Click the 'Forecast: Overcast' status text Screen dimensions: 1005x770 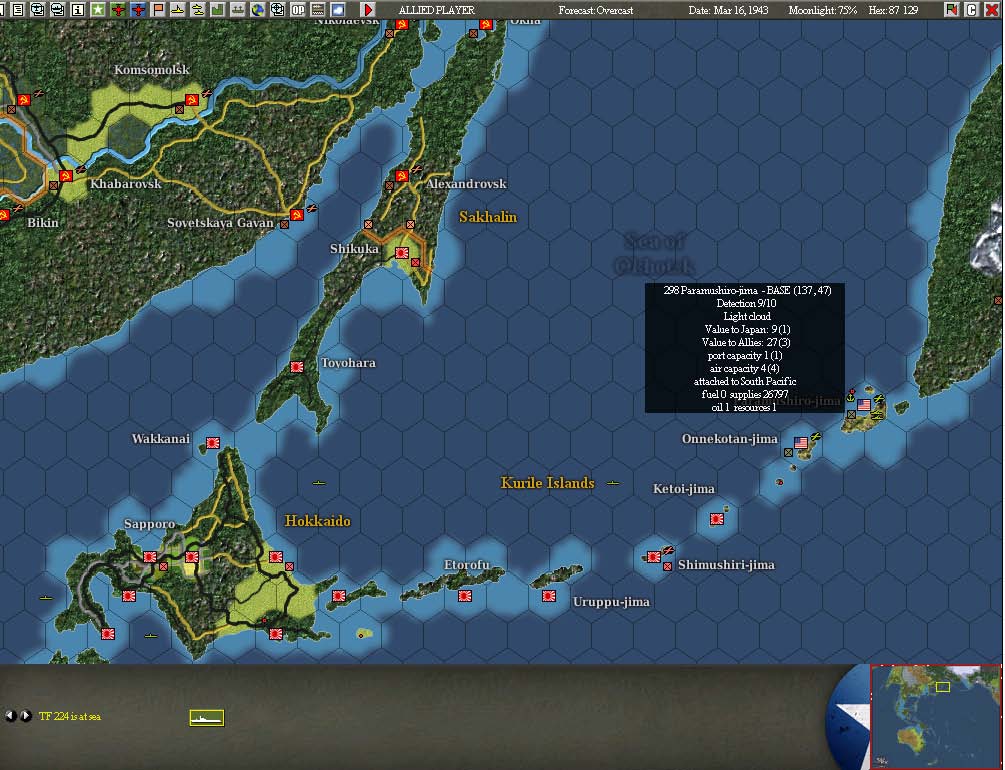[595, 10]
